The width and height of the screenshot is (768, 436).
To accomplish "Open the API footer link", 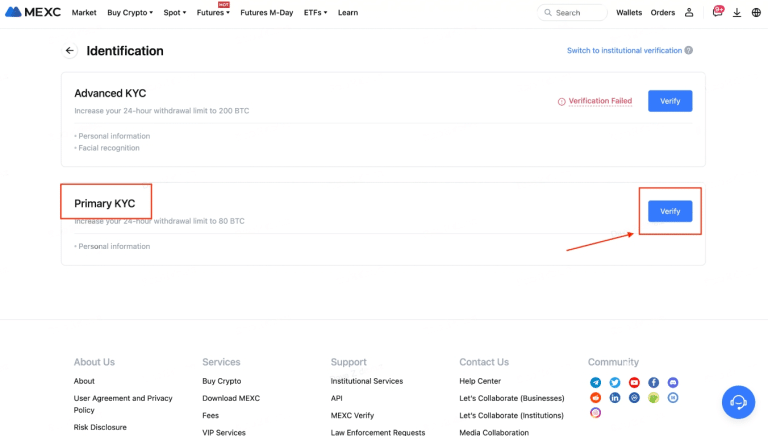I will [336, 398].
